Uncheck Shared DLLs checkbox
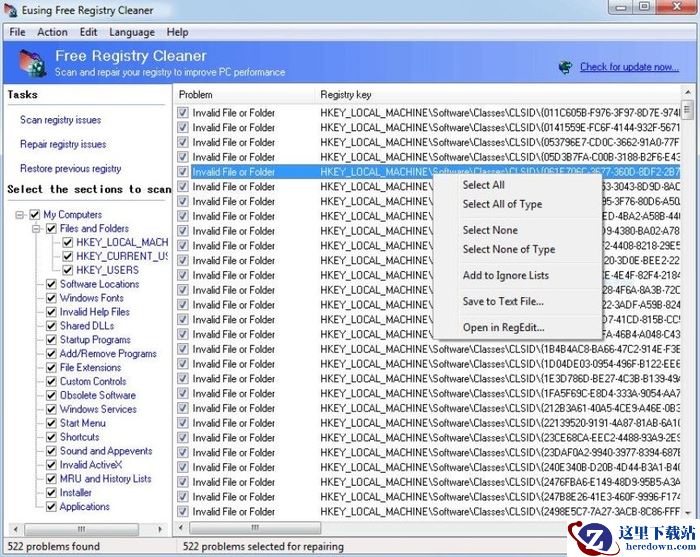The width and height of the screenshot is (700, 557). [51, 326]
